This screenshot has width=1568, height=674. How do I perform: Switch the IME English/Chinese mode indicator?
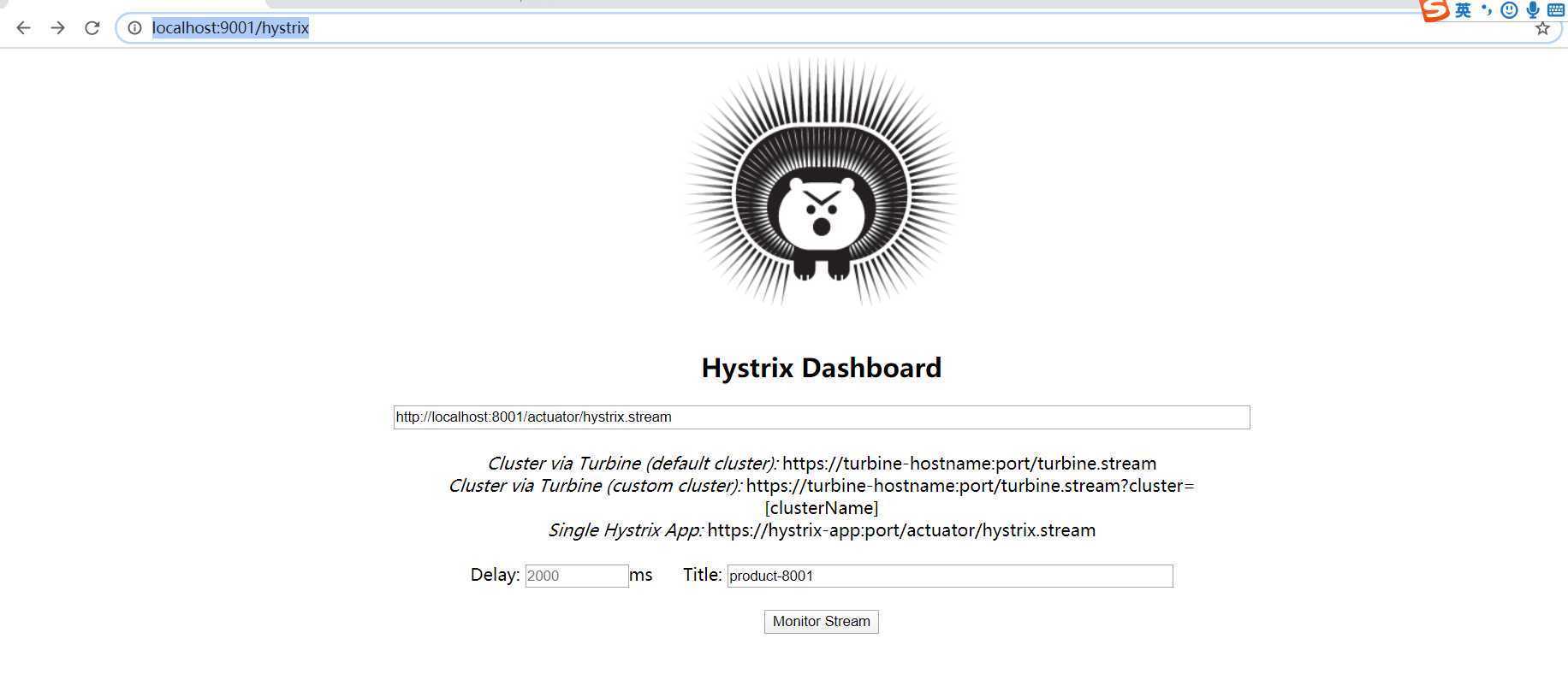click(1463, 10)
